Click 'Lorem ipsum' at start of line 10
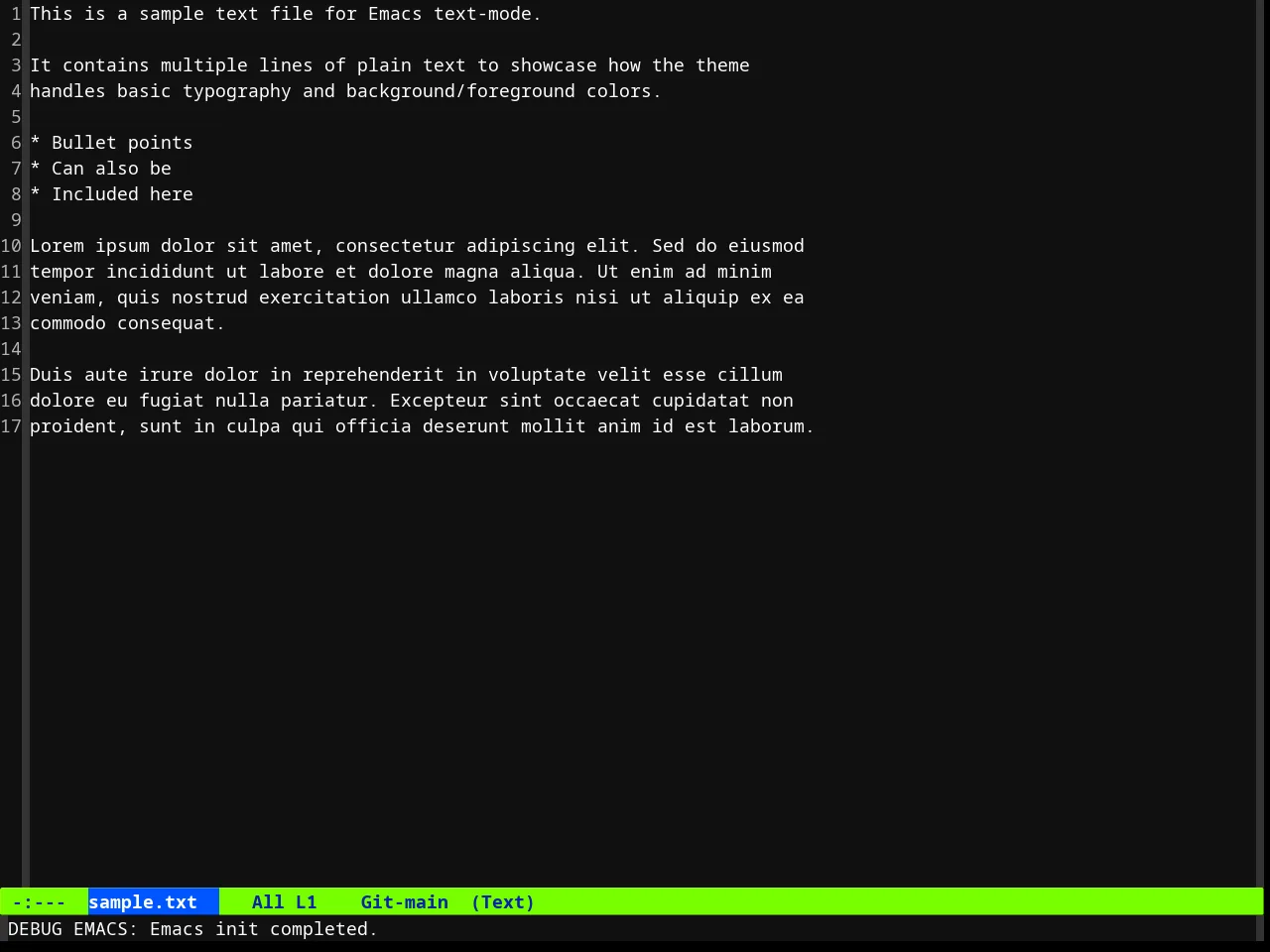The height and width of the screenshot is (952, 1270). (89, 246)
